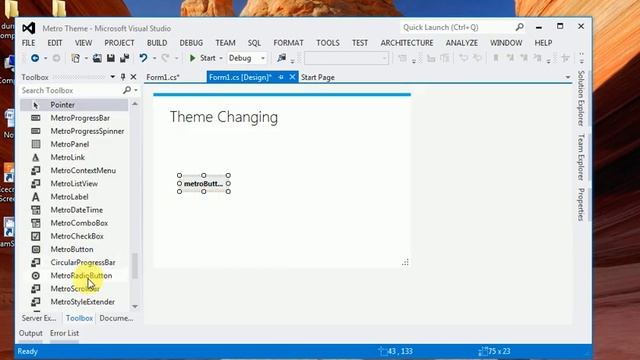Open the VIEW menu
The height and width of the screenshot is (360, 640).
[83, 43]
